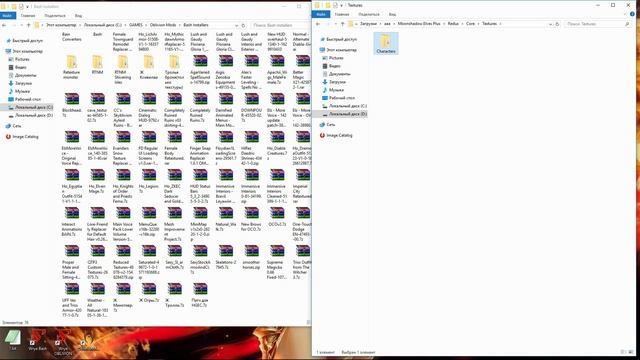Select the Female Body Retextured archive
640x360 pixels.
click(174, 148)
